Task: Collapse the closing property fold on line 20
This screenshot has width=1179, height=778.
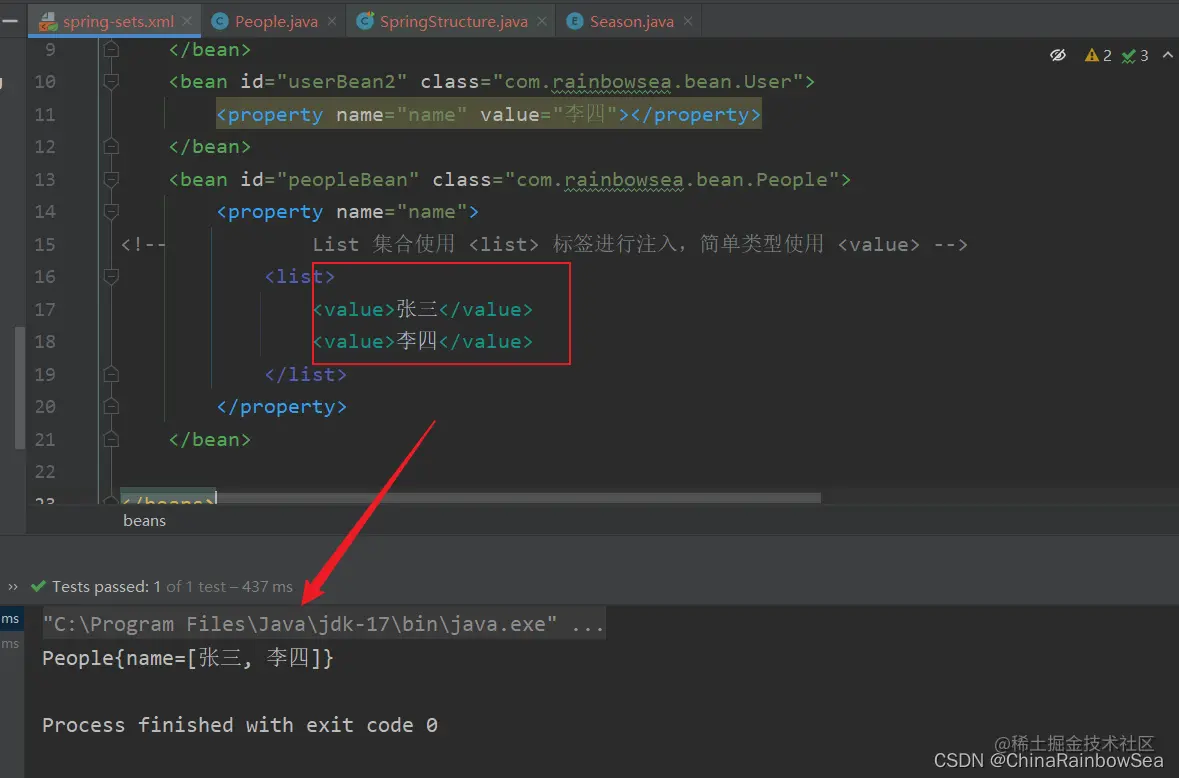Action: click(x=111, y=406)
